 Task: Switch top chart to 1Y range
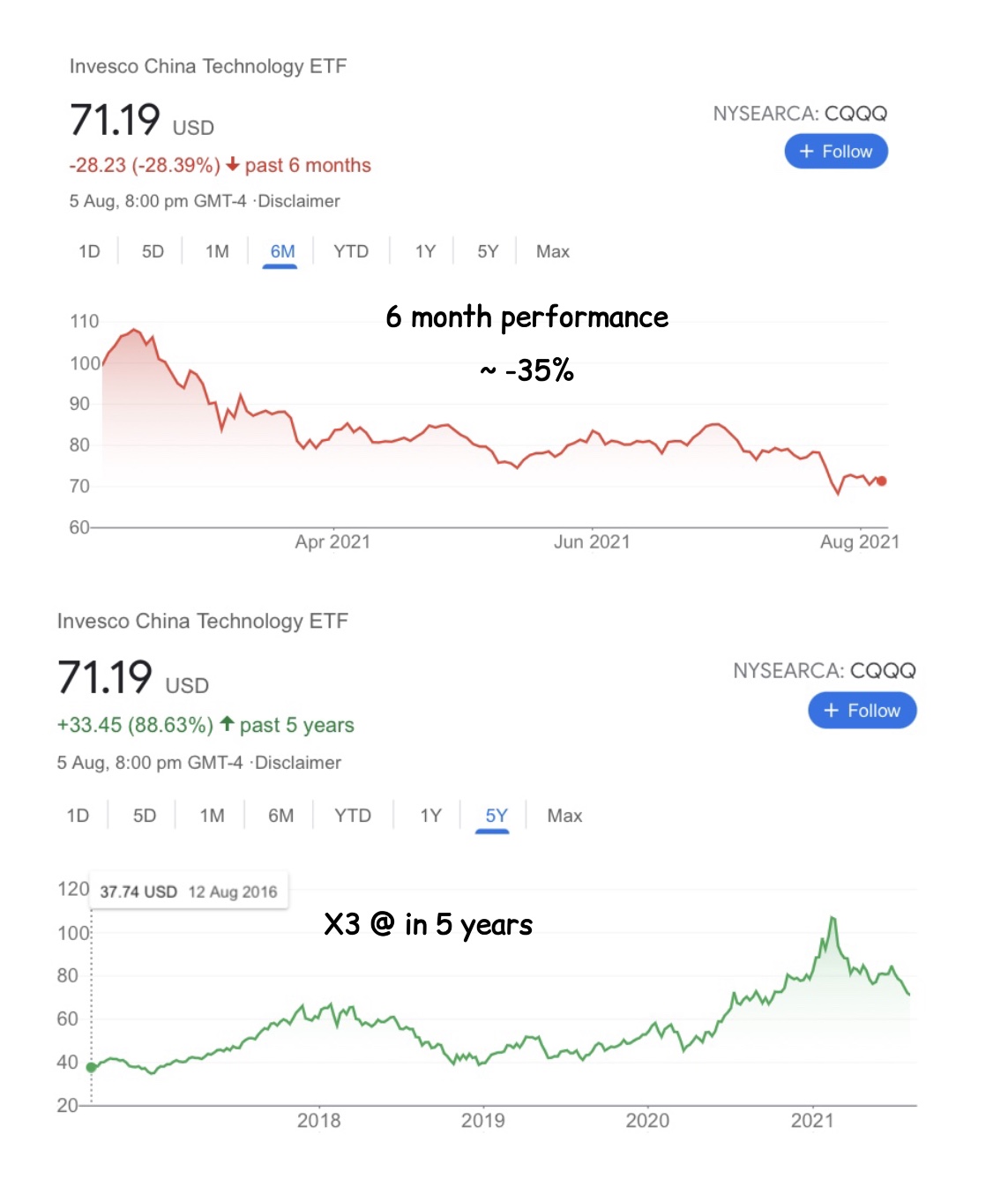click(425, 251)
